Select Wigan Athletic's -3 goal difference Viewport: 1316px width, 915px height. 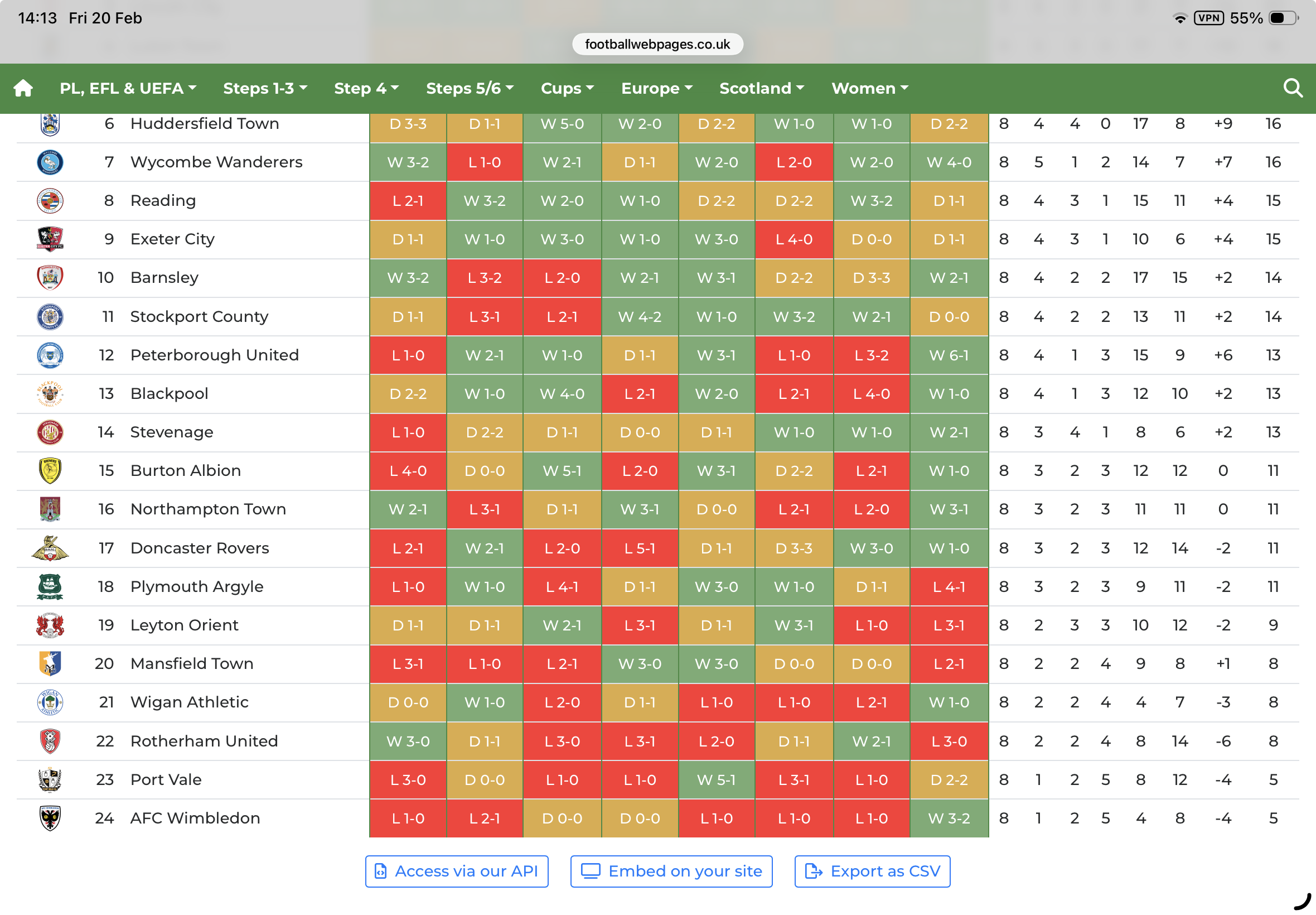(1223, 702)
